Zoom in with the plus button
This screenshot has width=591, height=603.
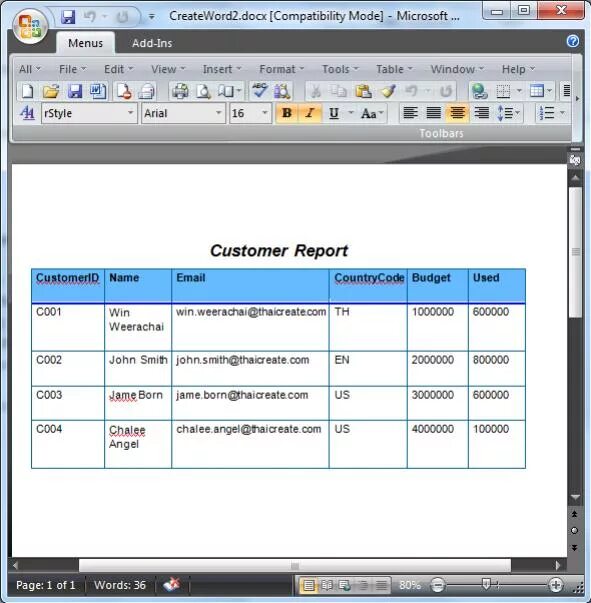tap(556, 585)
